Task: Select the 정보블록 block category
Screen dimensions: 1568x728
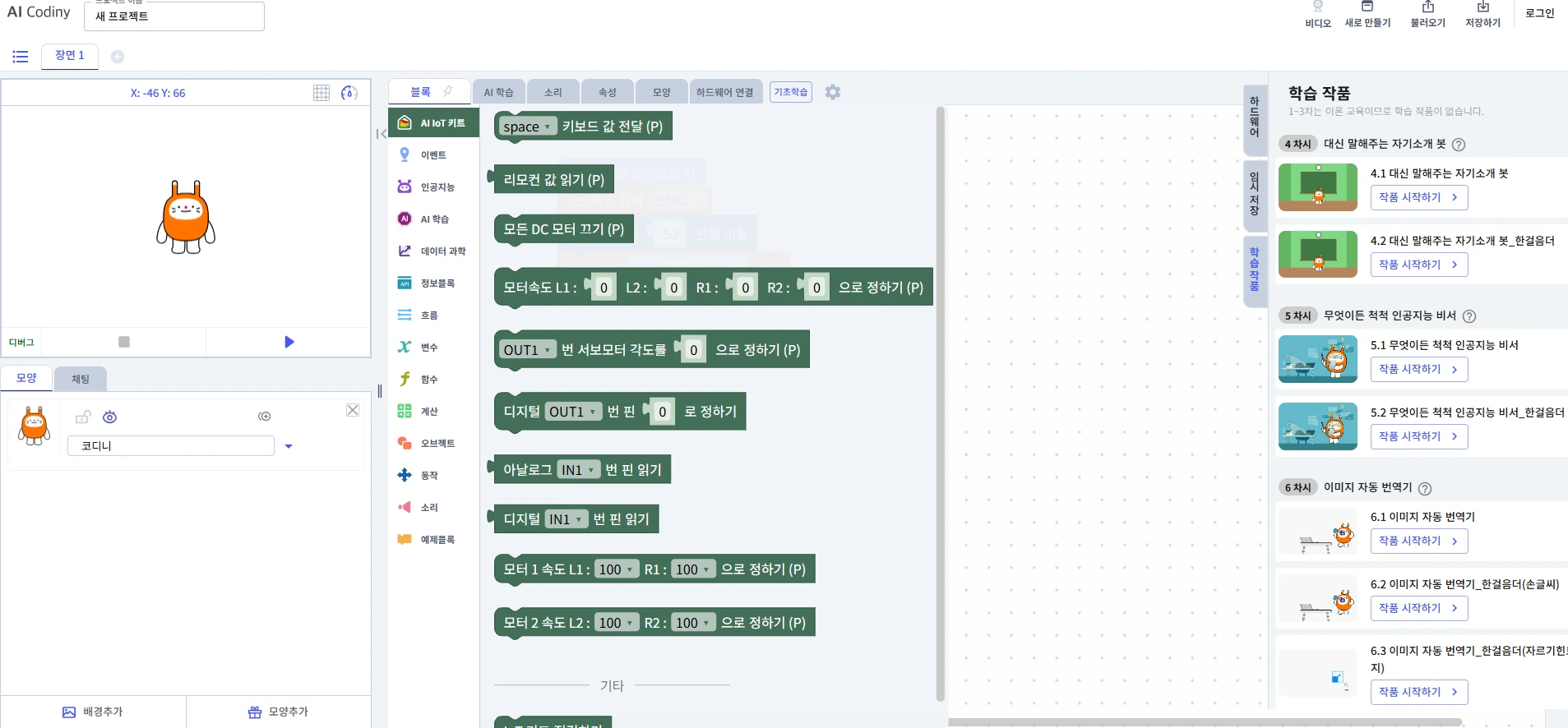Action: [433, 283]
